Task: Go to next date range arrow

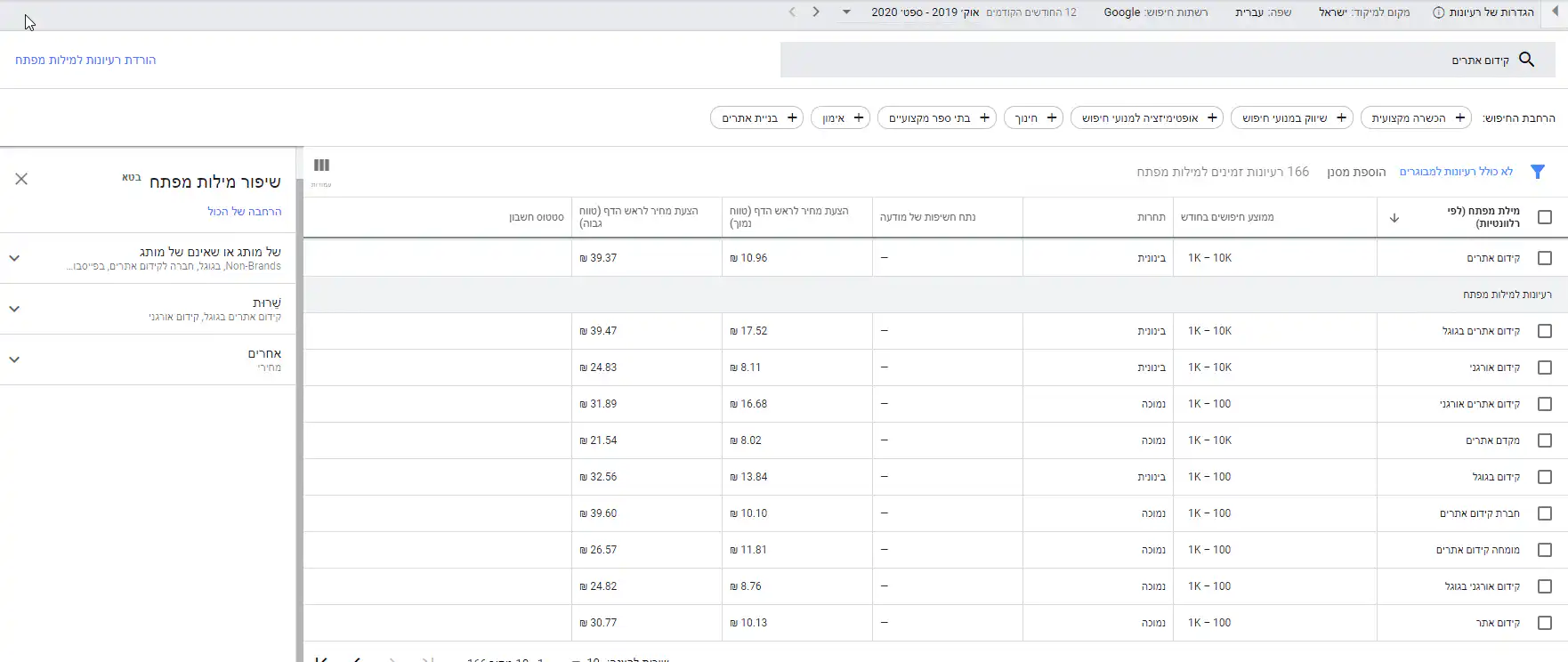Action: point(815,12)
